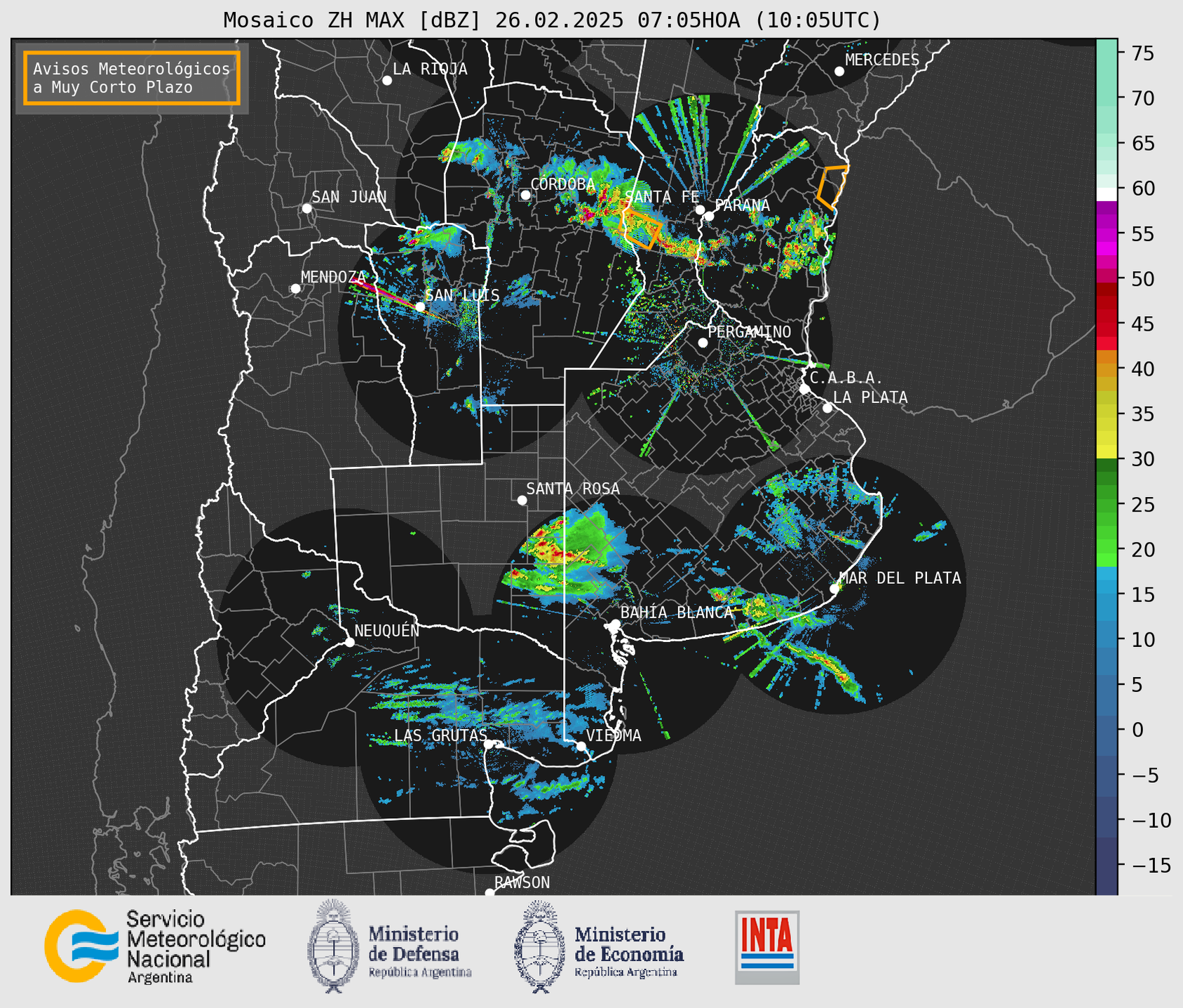Select the LA PLATA city marker
1183x1008 pixels.
tap(827, 408)
